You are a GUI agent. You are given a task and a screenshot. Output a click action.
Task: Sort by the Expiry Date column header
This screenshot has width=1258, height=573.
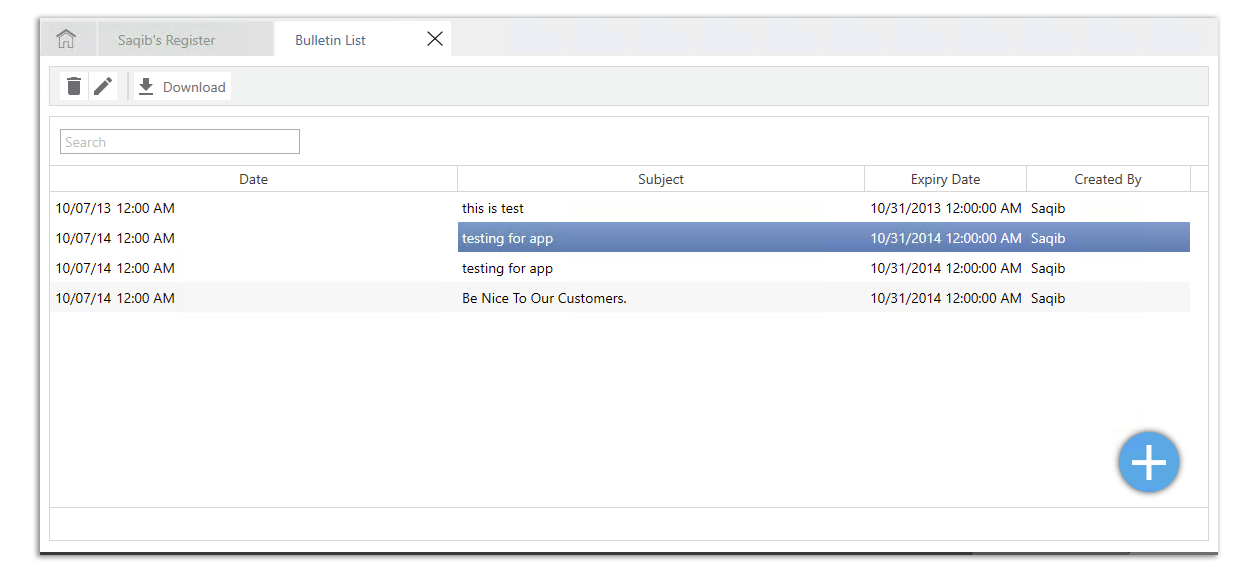[945, 179]
